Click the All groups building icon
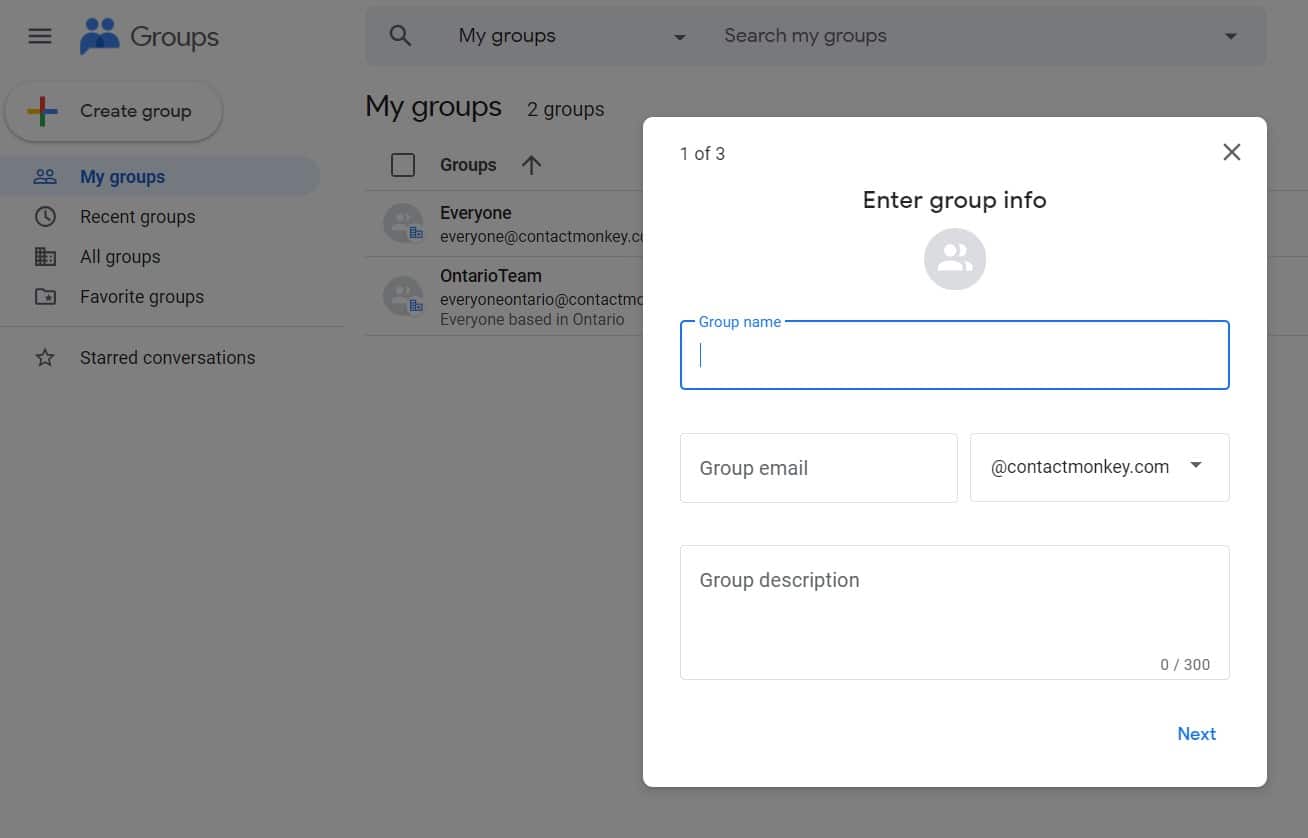 tap(45, 256)
